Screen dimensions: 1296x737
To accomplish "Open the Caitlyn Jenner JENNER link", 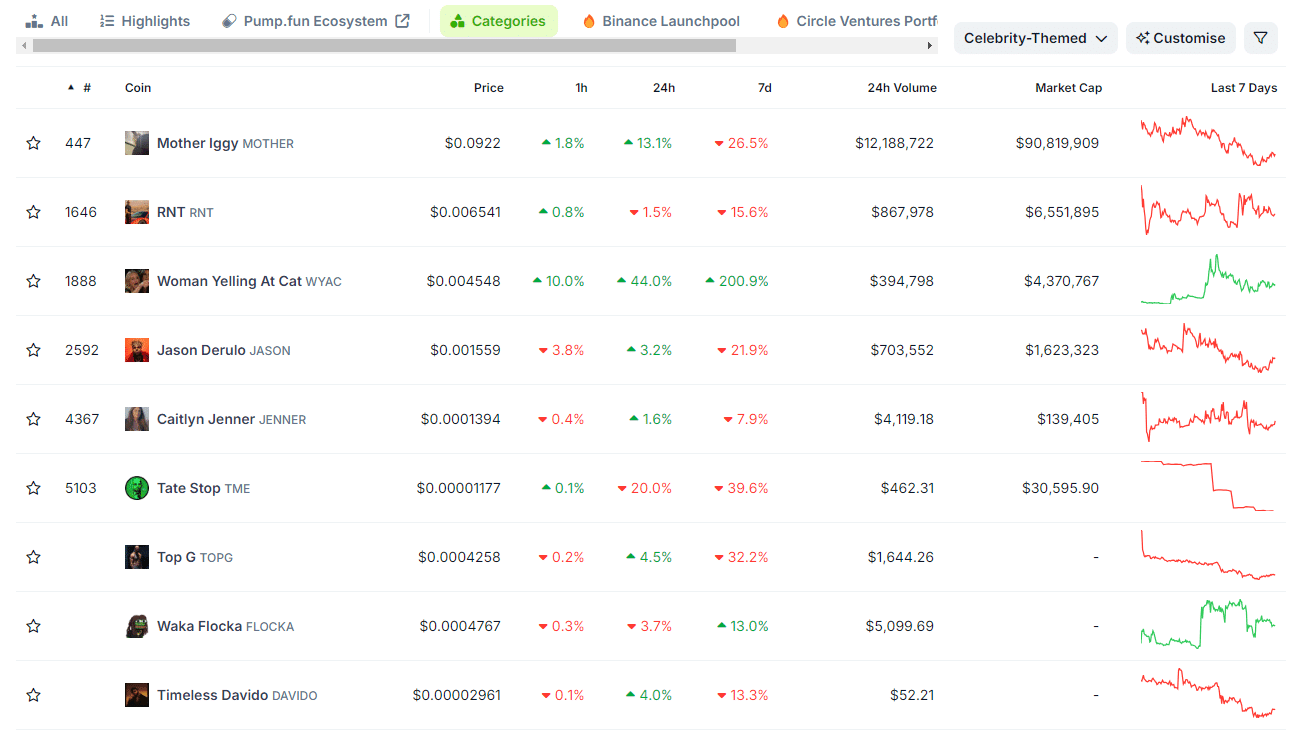I will tap(232, 419).
